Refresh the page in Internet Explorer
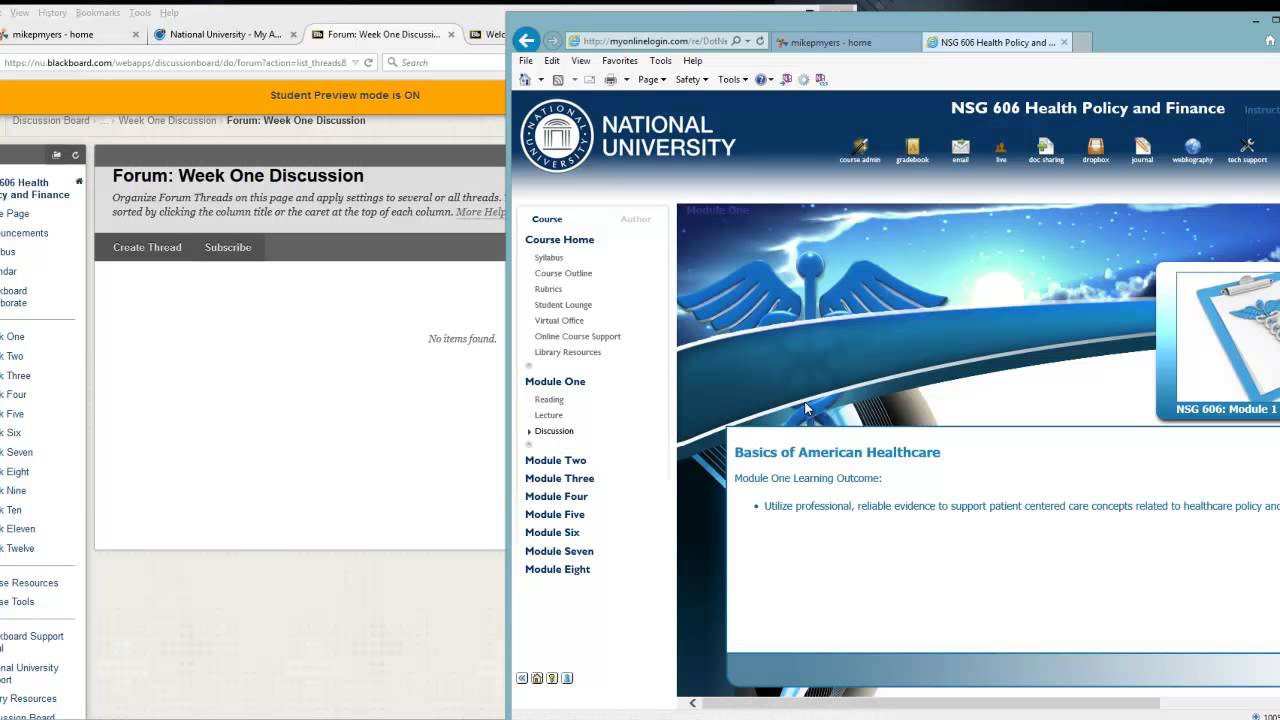Viewport: 1280px width, 720px height. [760, 41]
